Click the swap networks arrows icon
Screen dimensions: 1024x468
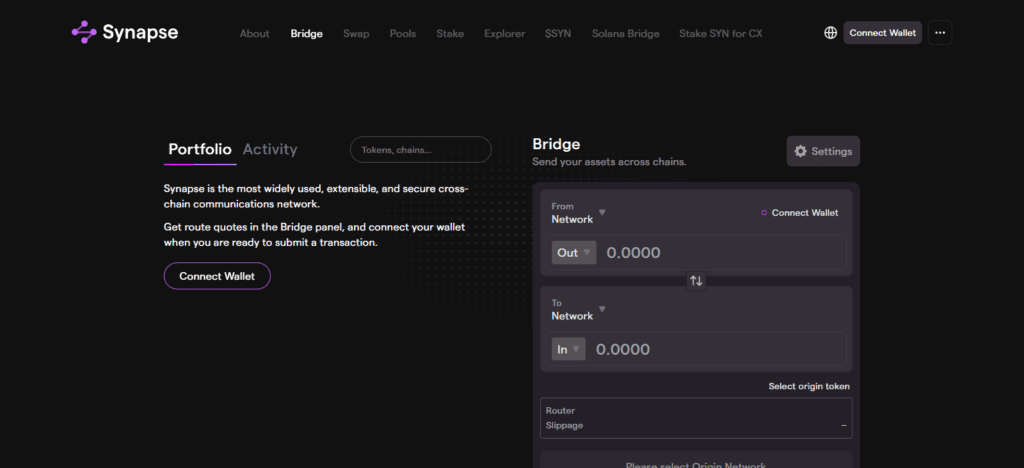[x=696, y=281]
